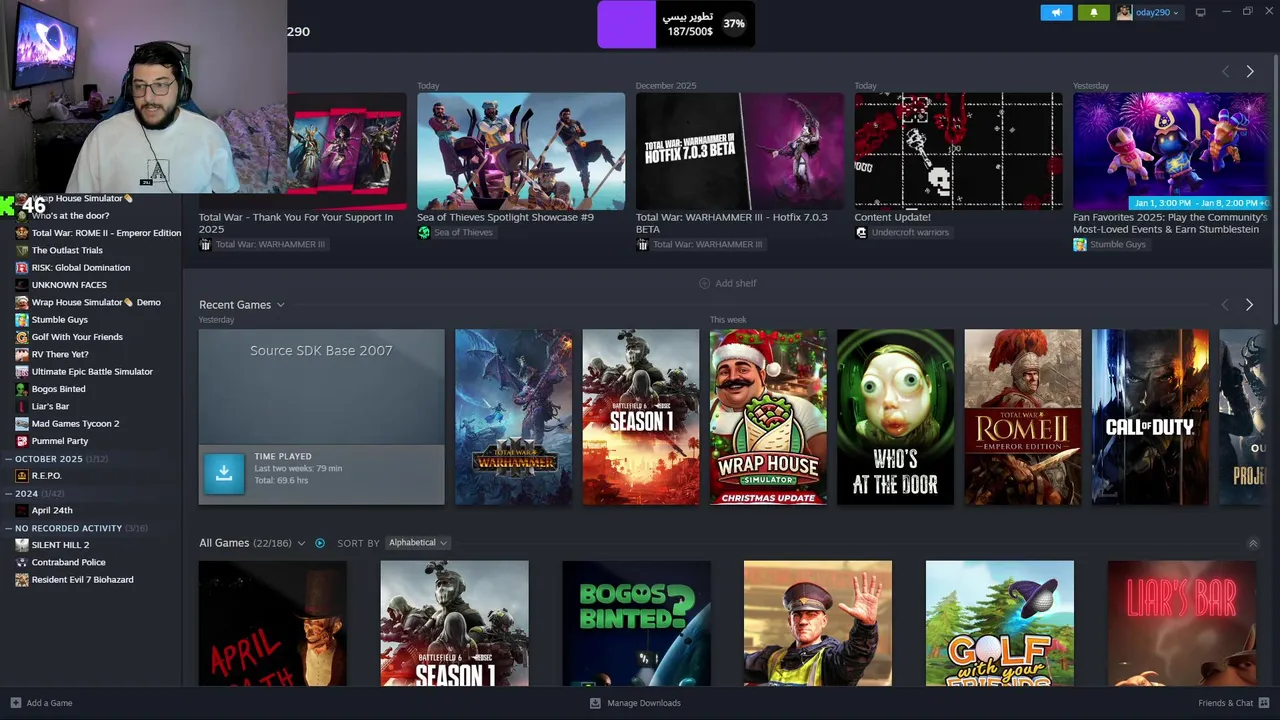This screenshot has width=1280, height=720.
Task: Select The Outlast Trials in the sidebar
Action: [67, 250]
